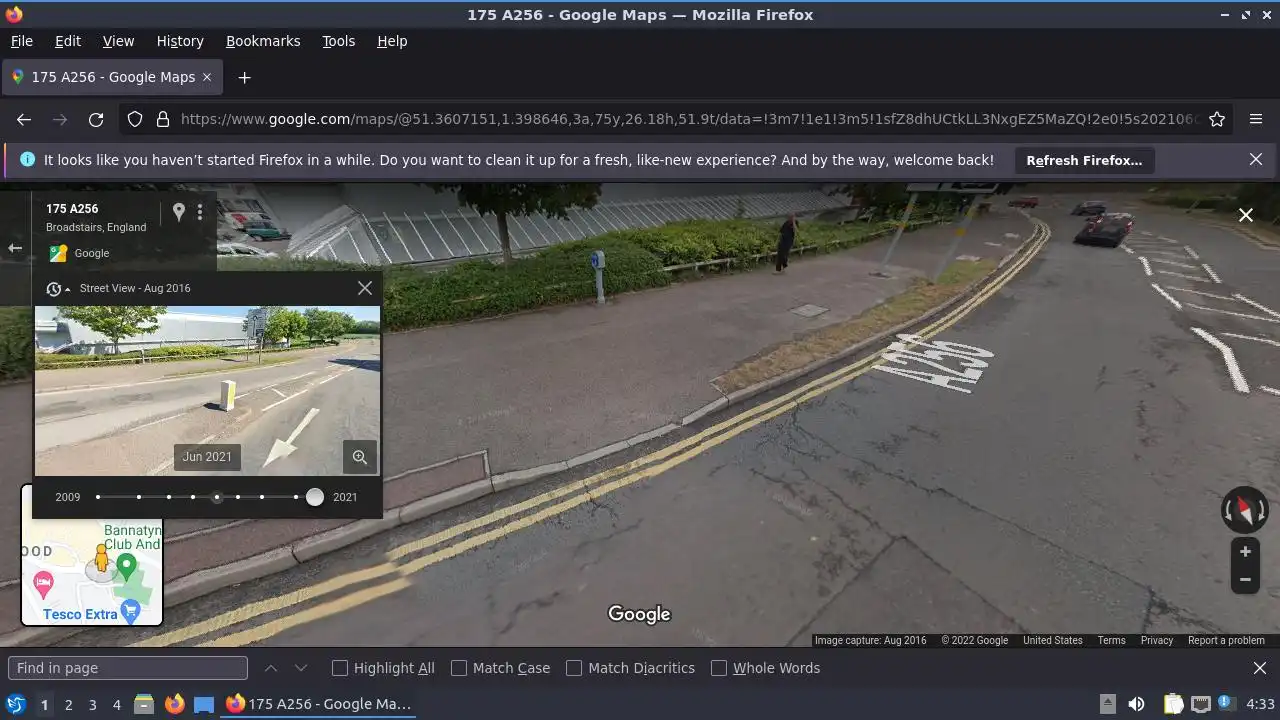The image size is (1280, 720).
Task: Open the View menu
Action: pos(118,41)
